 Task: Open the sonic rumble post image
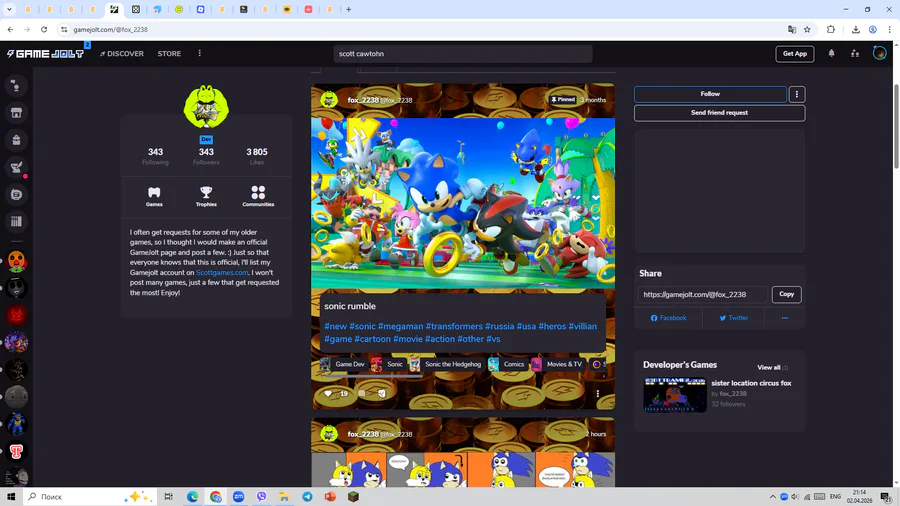click(463, 203)
